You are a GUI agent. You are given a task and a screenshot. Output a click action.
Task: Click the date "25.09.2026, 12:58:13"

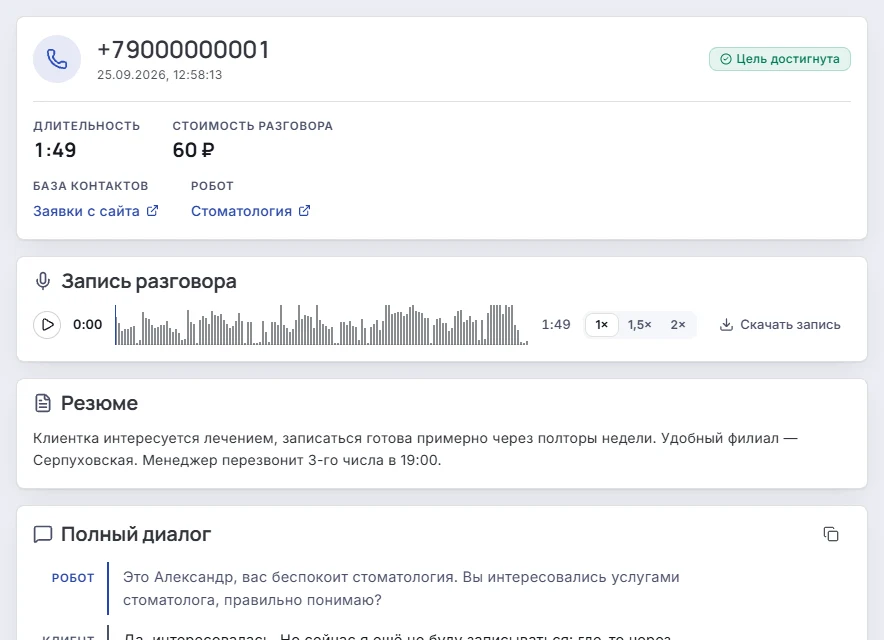(160, 75)
